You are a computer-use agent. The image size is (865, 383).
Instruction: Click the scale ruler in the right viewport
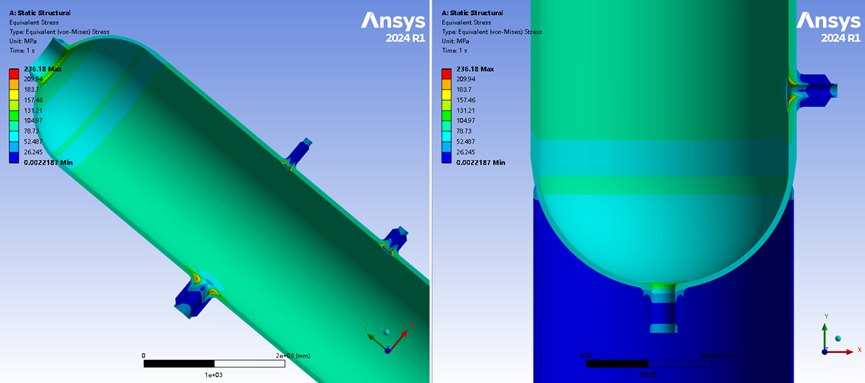point(649,364)
